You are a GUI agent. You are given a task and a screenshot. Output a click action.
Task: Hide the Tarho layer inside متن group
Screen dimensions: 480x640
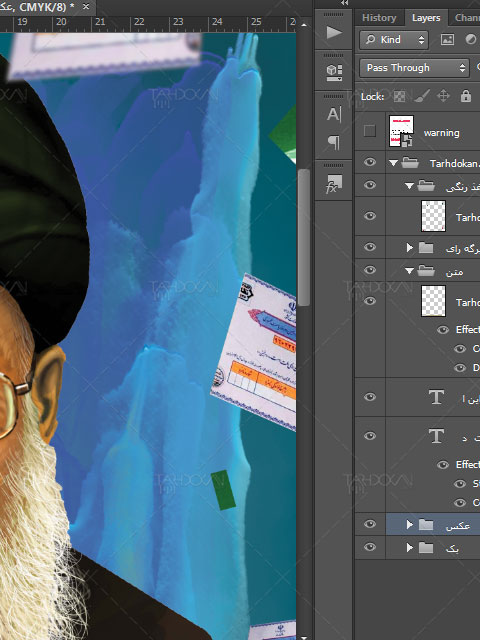[x=370, y=301]
